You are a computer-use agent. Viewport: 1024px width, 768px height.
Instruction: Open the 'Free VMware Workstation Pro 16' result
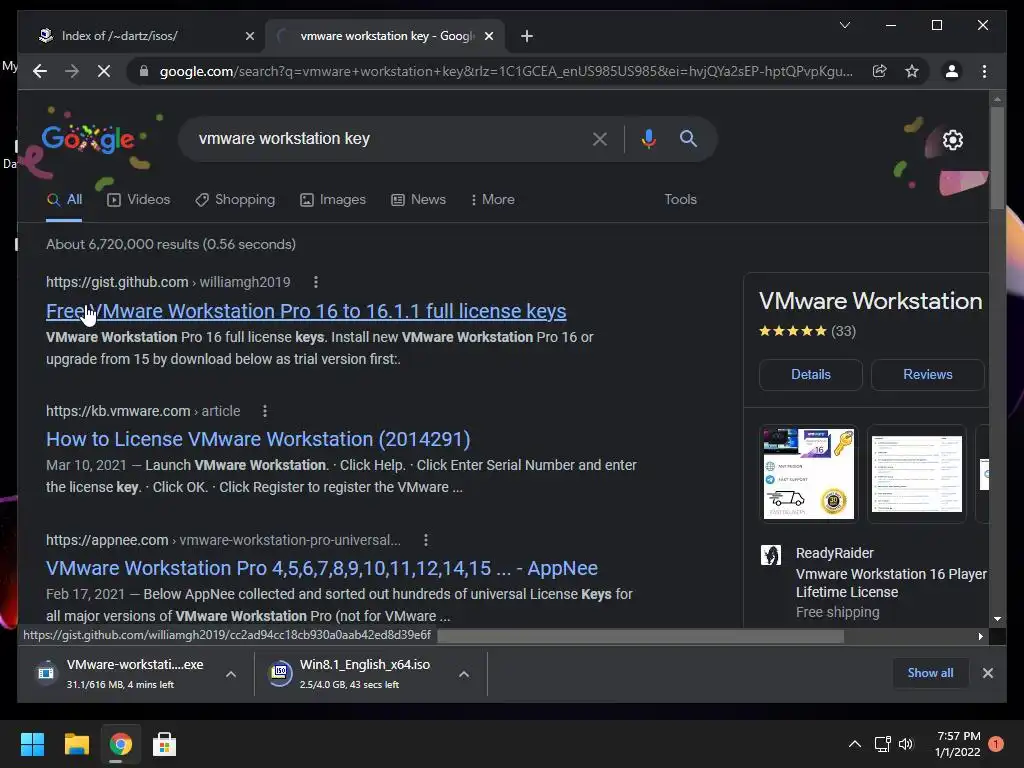[306, 312]
